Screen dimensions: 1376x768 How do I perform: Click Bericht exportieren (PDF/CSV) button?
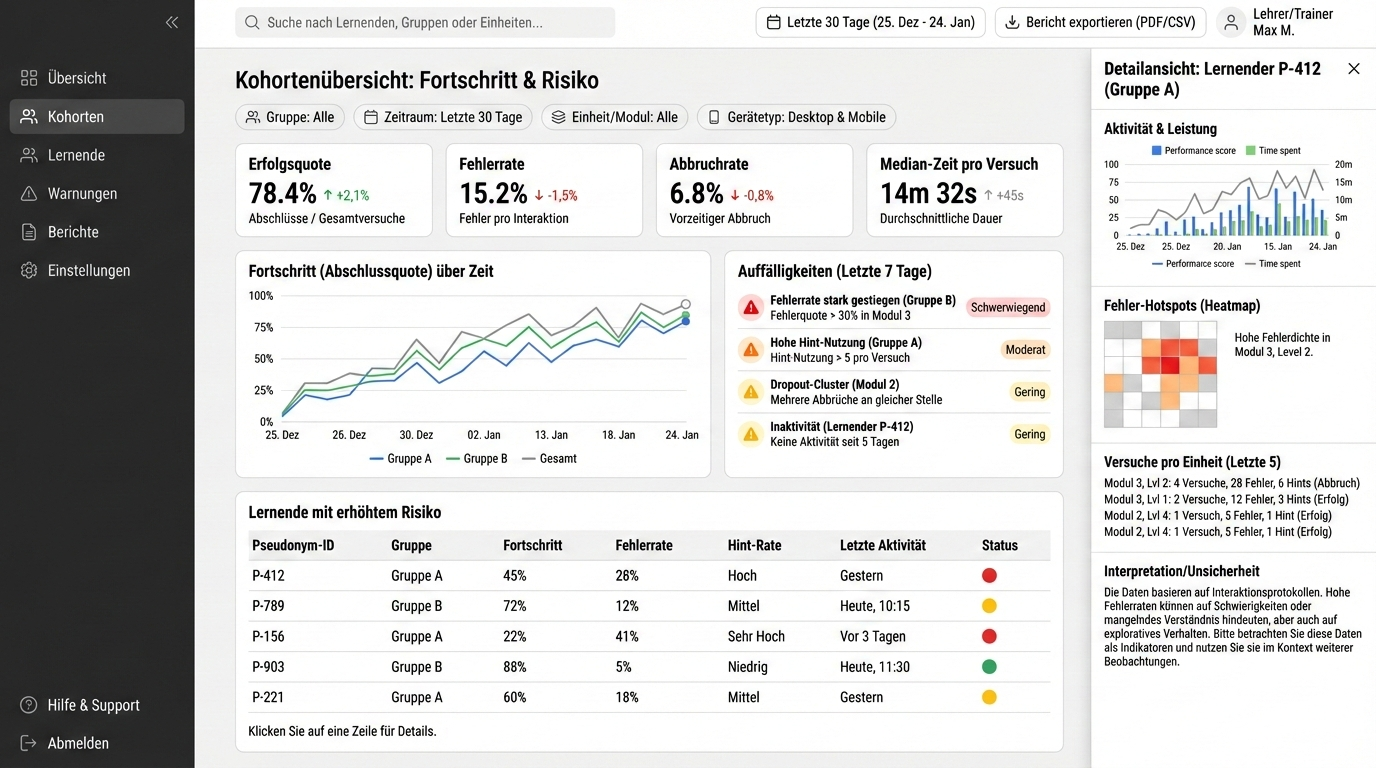tap(1100, 22)
